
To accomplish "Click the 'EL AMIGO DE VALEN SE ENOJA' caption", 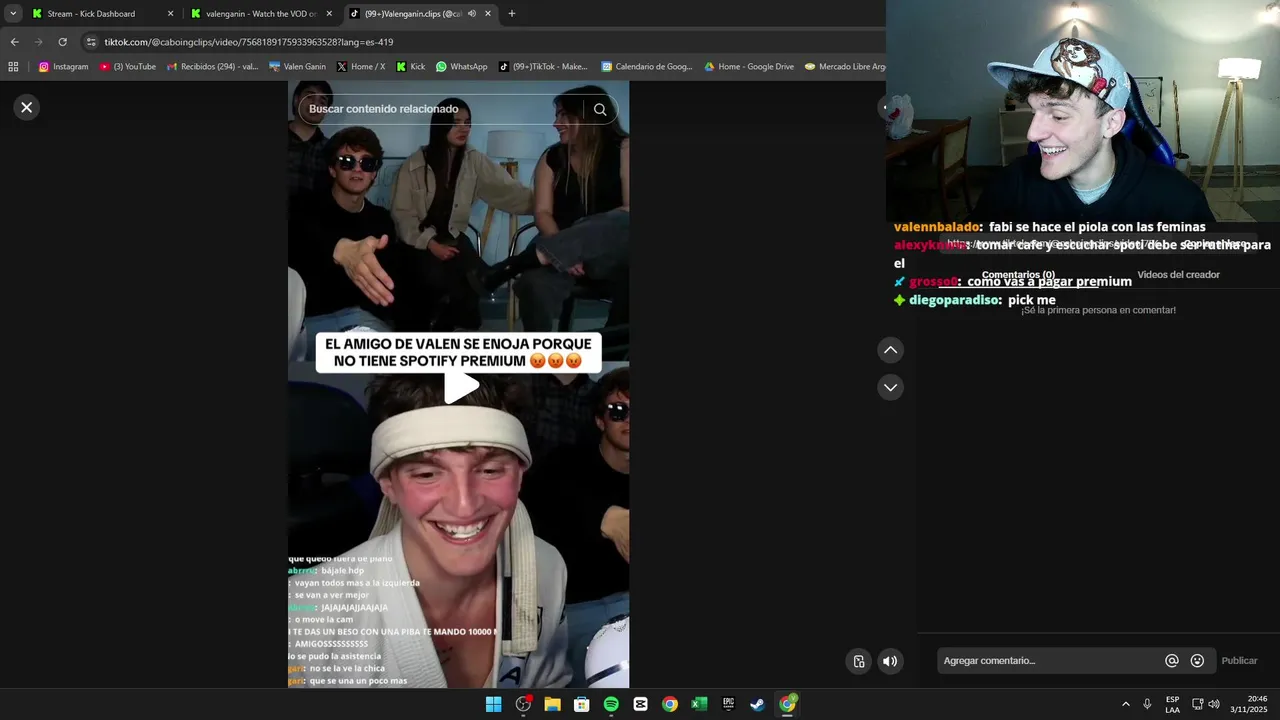I will click(x=459, y=352).
